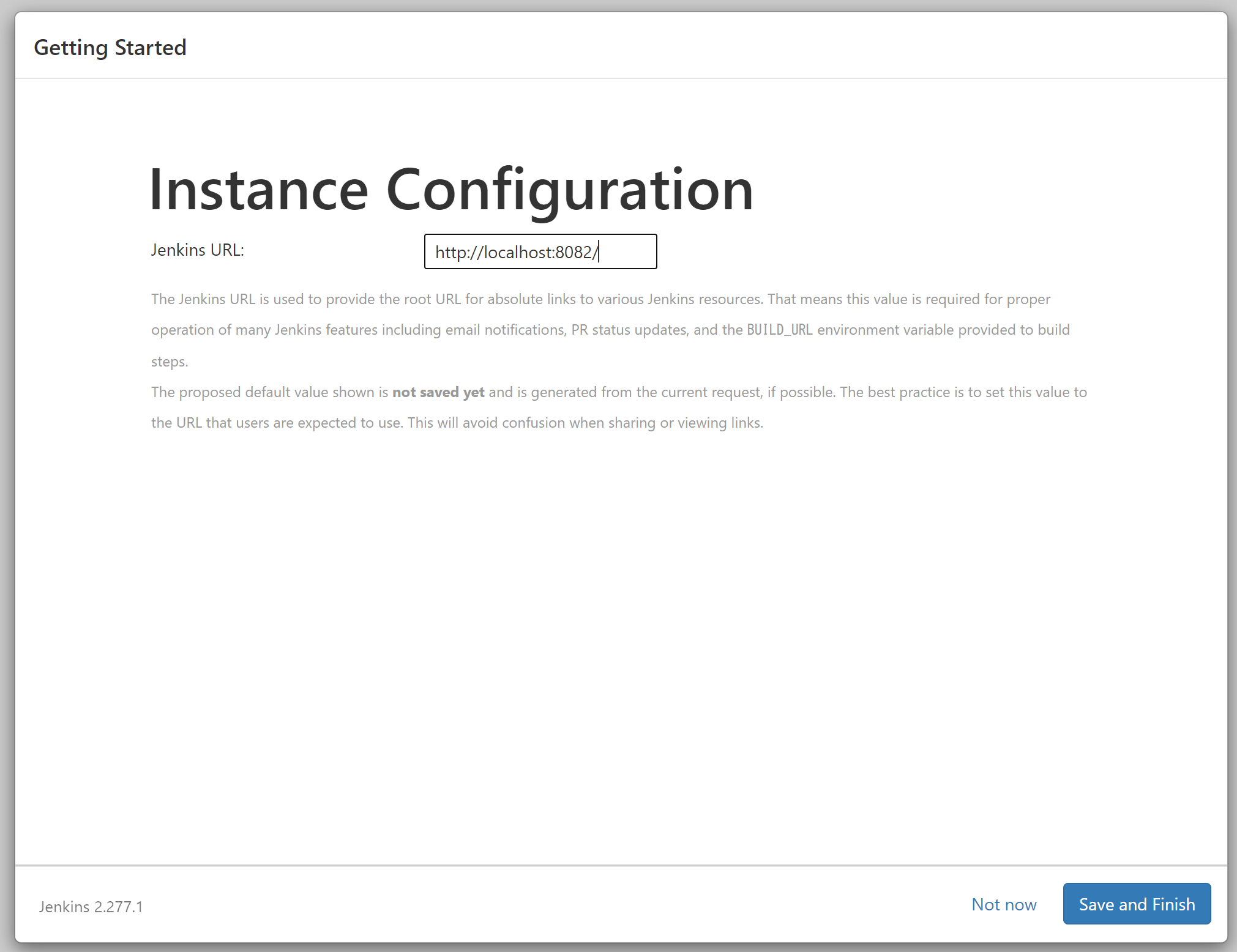Focus the Jenkins URL input field
The height and width of the screenshot is (952, 1237).
pyautogui.click(x=540, y=251)
